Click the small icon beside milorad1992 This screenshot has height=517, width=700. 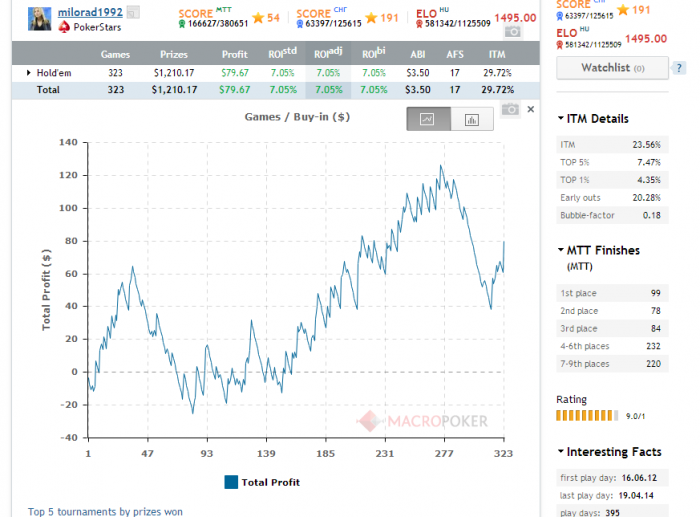click(133, 12)
